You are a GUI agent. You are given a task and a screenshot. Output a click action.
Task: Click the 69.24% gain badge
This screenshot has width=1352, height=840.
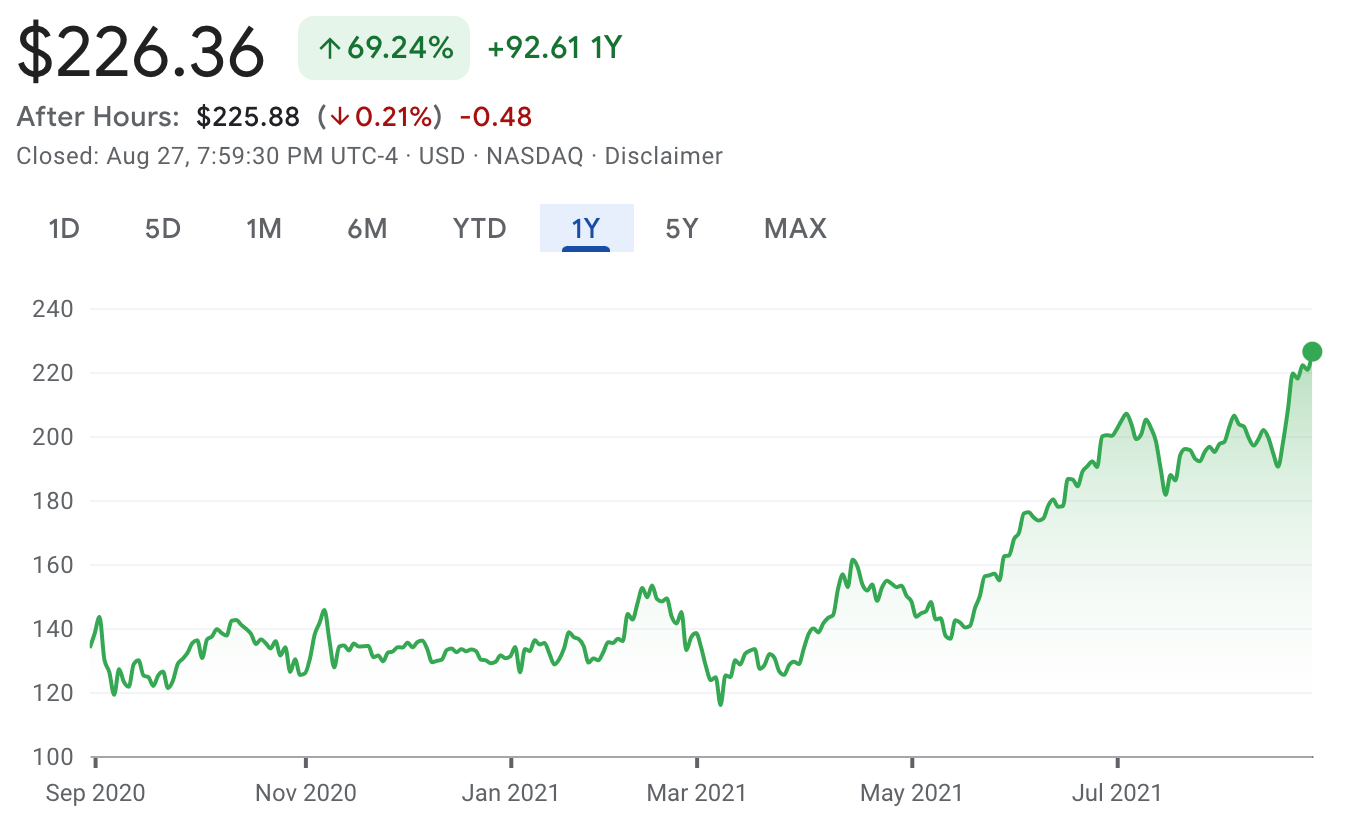384,48
